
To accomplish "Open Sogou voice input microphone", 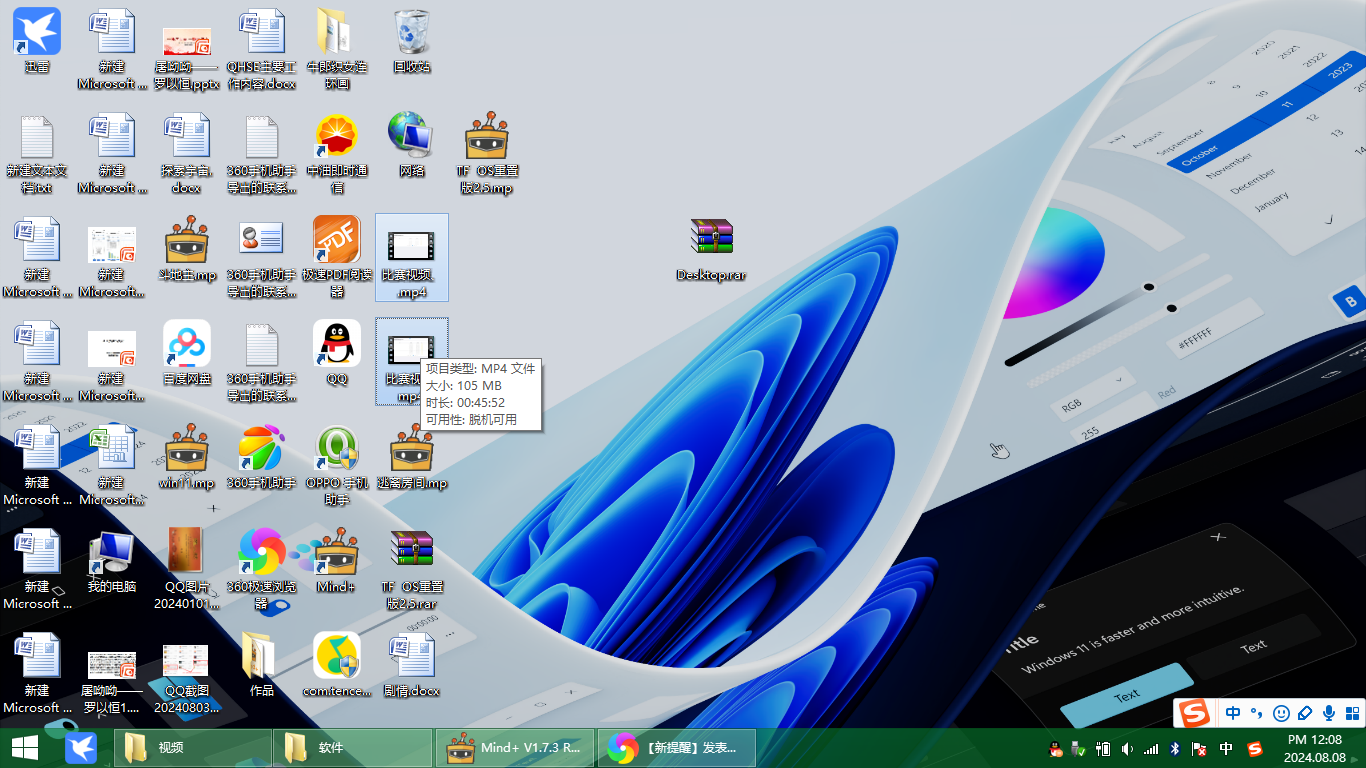I will [x=1329, y=713].
